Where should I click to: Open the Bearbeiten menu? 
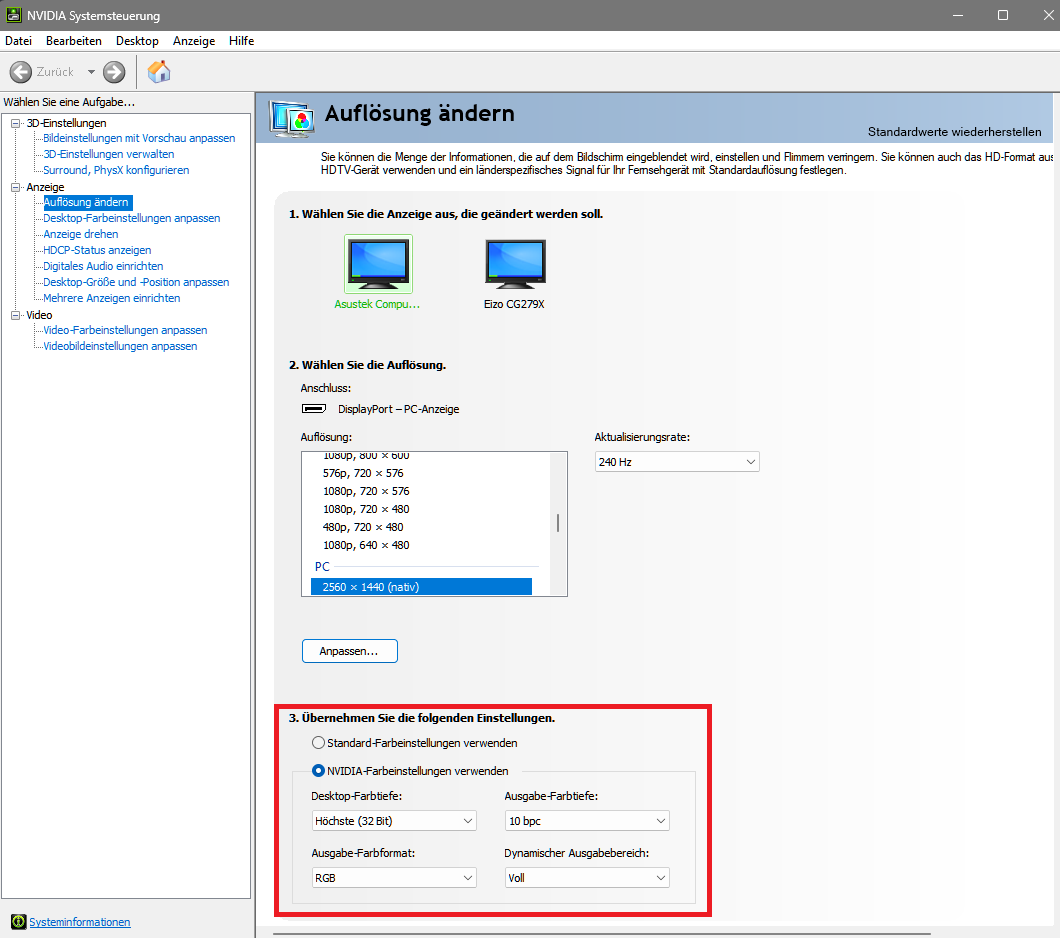(74, 41)
